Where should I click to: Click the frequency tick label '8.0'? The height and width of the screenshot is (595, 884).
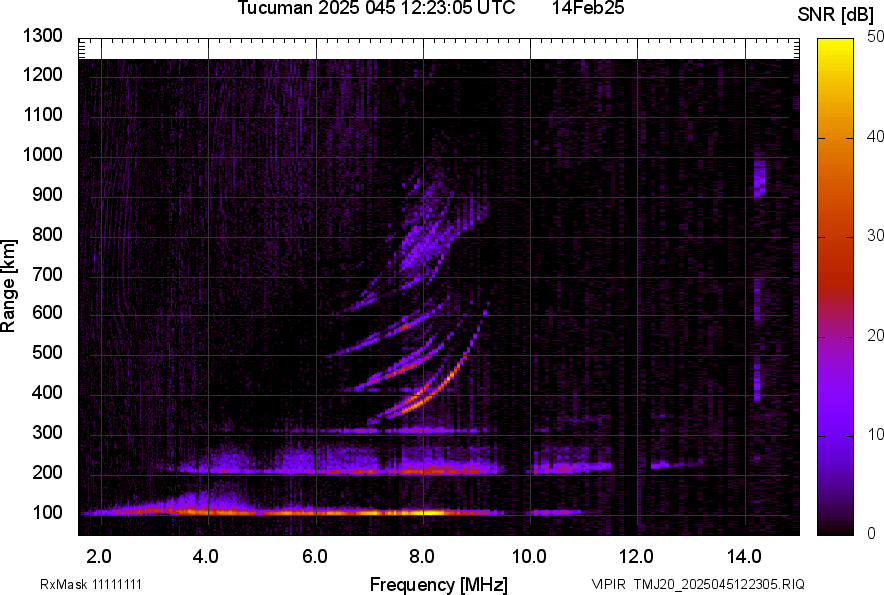click(x=422, y=557)
